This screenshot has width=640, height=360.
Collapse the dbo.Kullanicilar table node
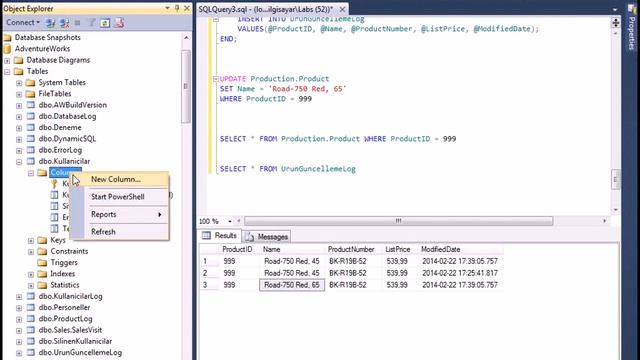[x=19, y=162]
